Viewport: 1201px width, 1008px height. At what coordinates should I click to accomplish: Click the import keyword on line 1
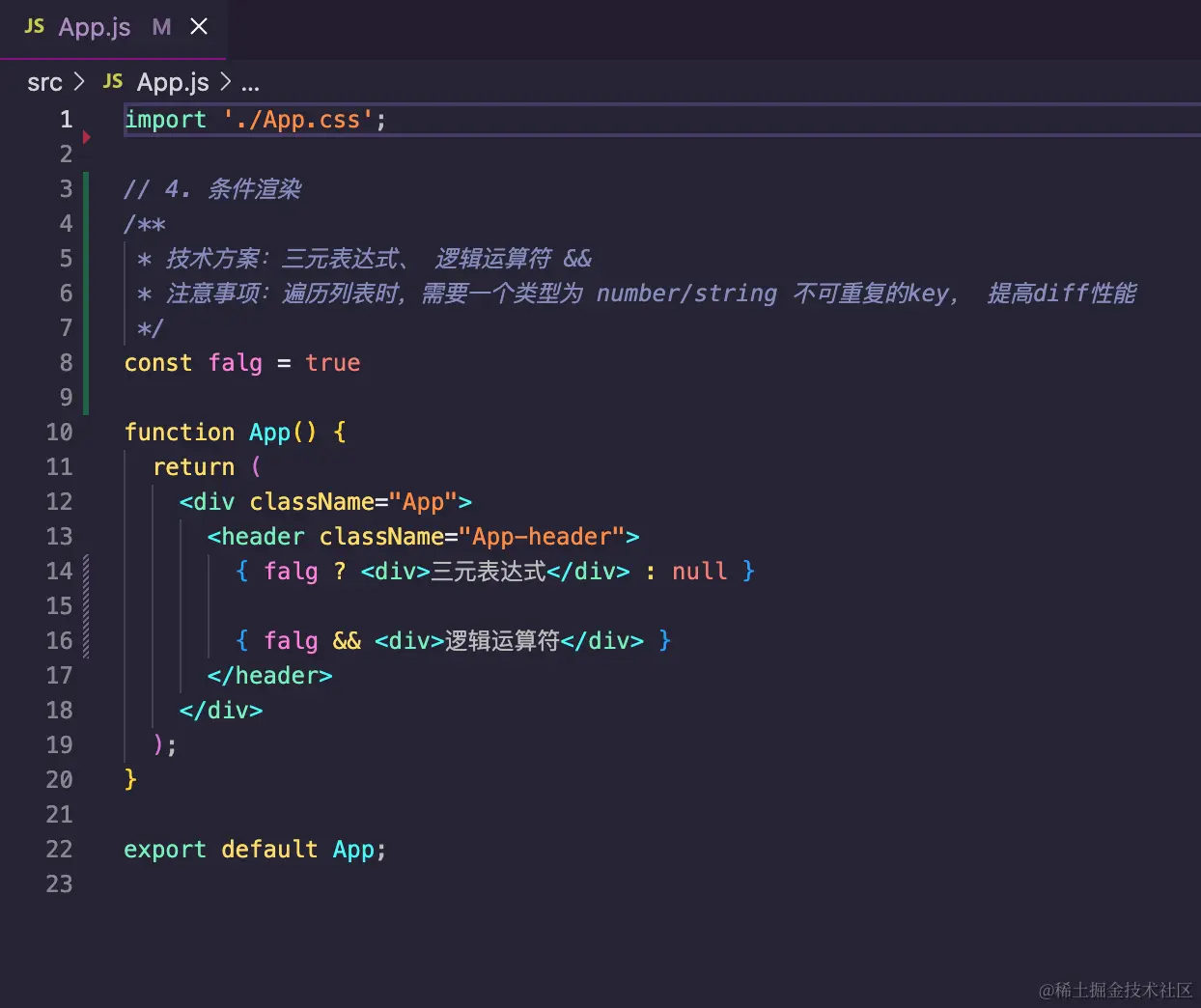pyautogui.click(x=166, y=120)
